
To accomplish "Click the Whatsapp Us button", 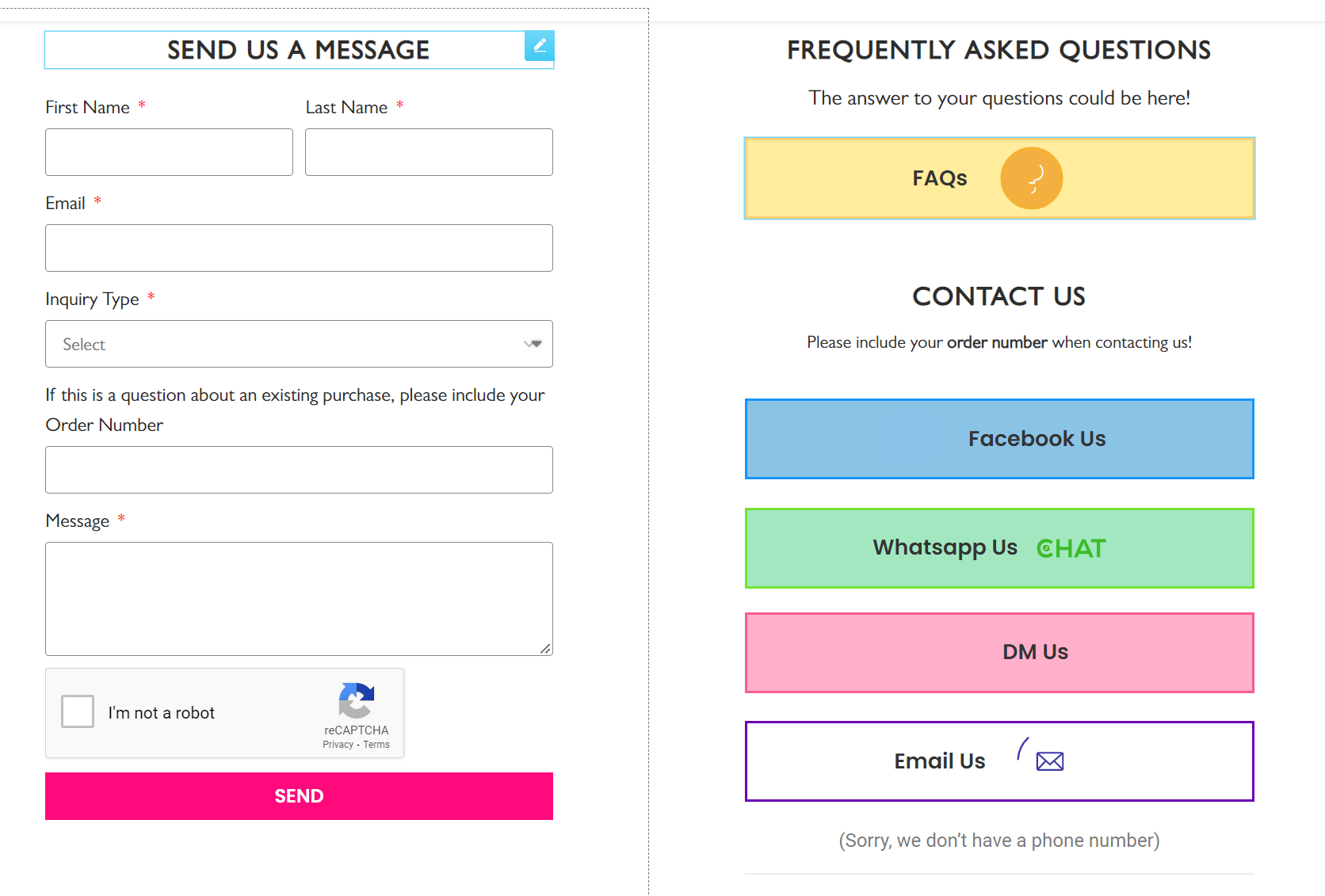I will click(999, 548).
